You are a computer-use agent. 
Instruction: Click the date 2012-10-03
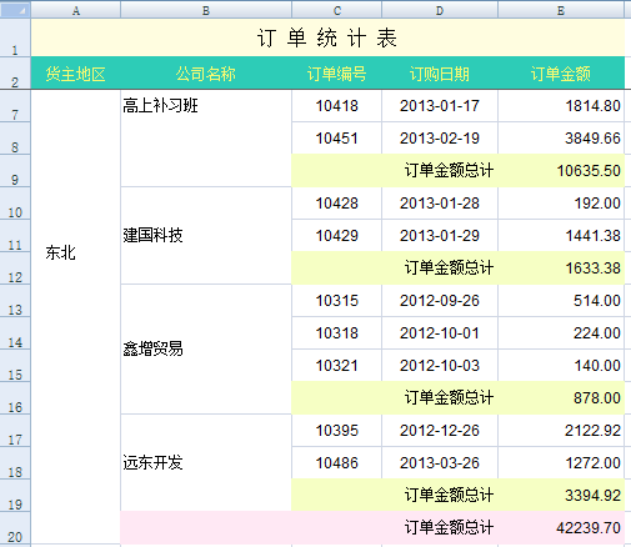(440, 366)
